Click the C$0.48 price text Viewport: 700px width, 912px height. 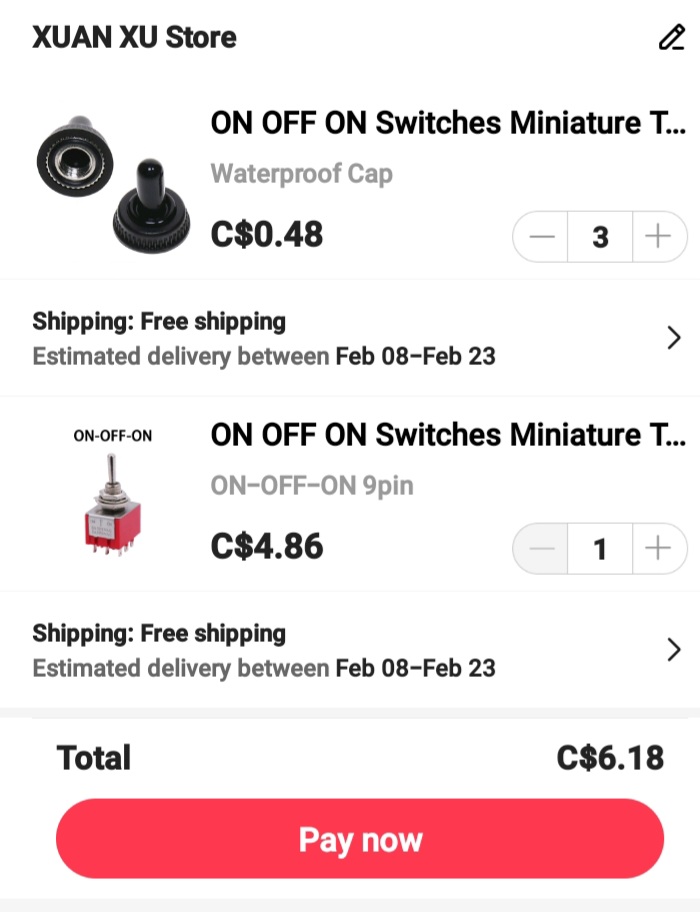(265, 236)
